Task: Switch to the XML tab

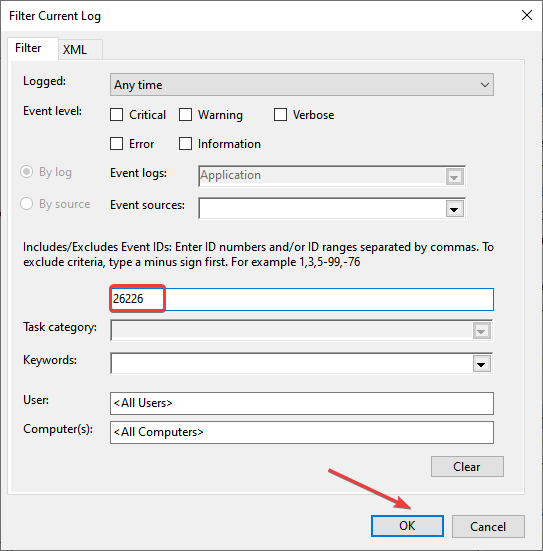Action: pos(80,49)
